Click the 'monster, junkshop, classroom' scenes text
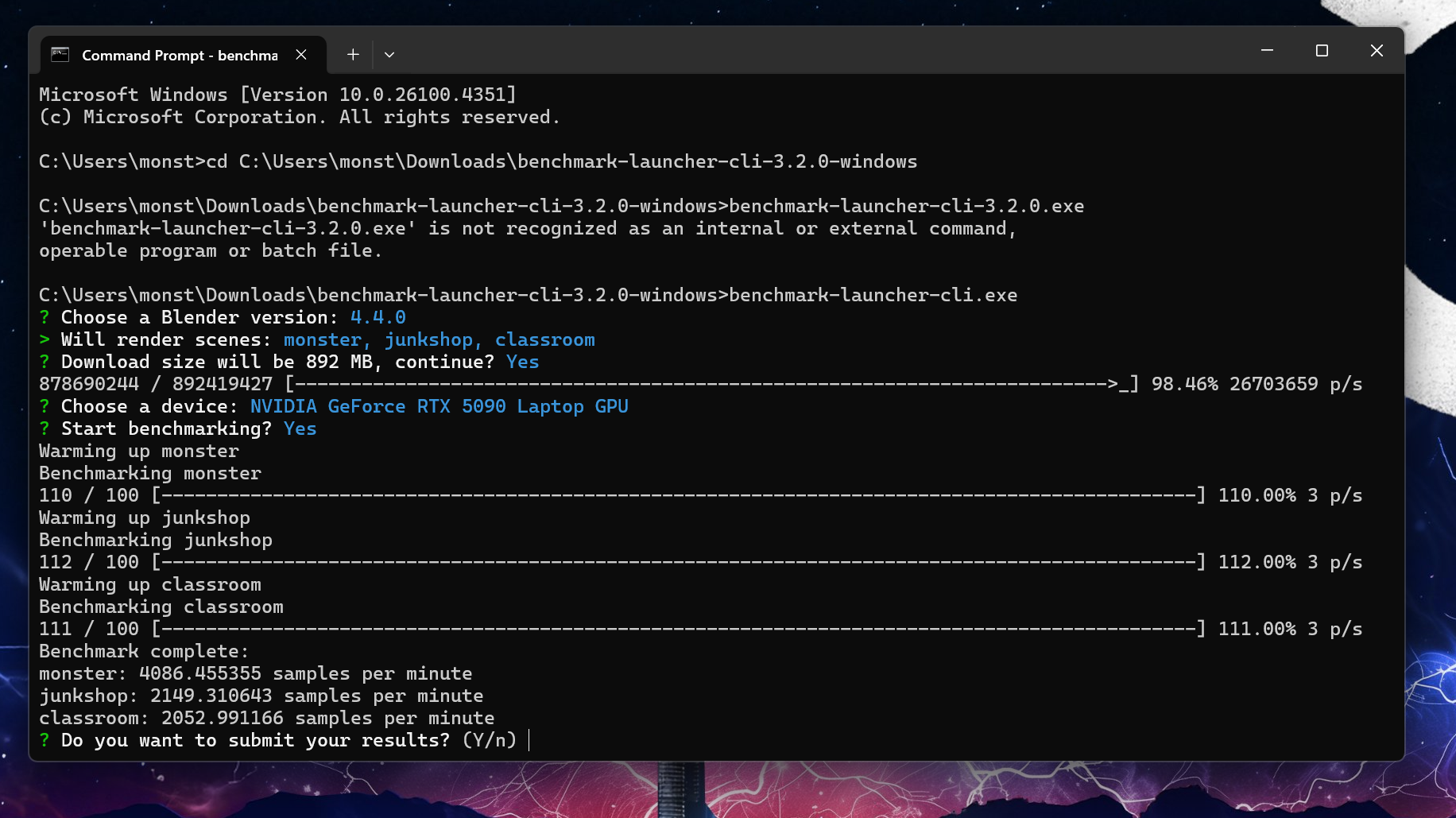Screen dimensions: 1456x818 [440, 339]
